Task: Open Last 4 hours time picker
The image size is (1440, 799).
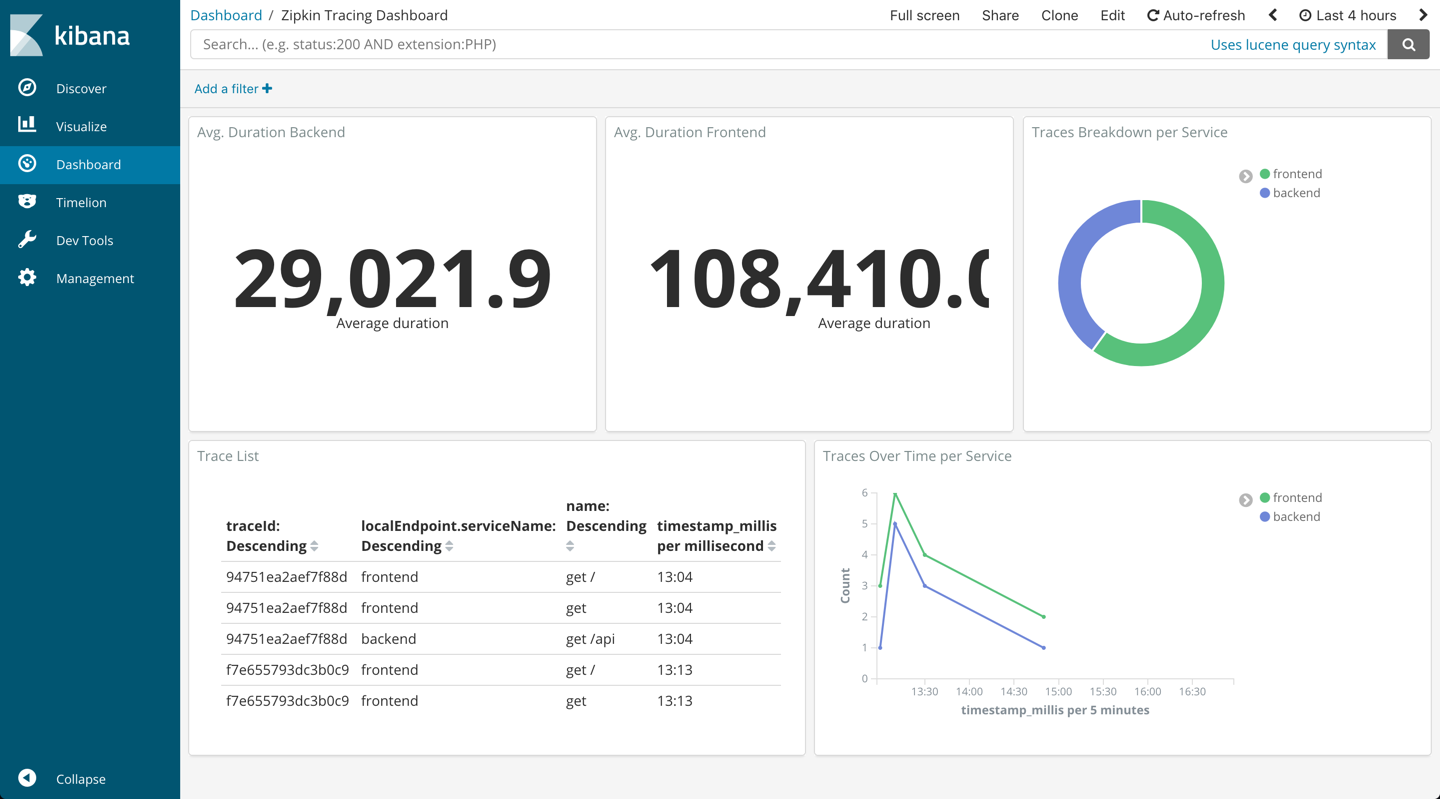Action: pyautogui.click(x=1347, y=15)
